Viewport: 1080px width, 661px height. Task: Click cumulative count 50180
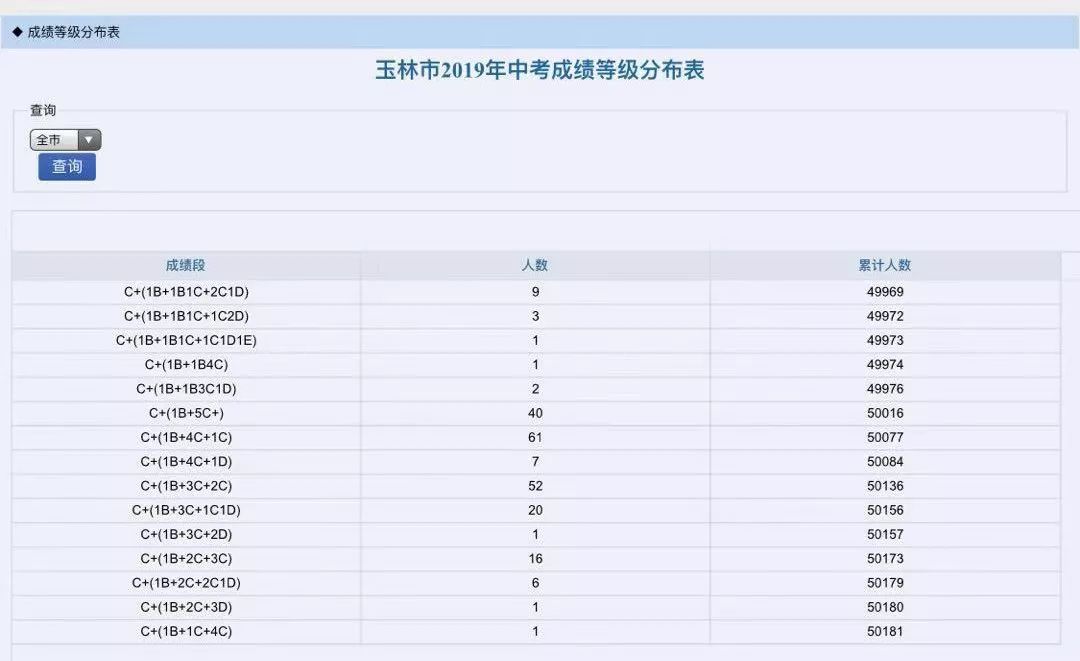point(885,607)
